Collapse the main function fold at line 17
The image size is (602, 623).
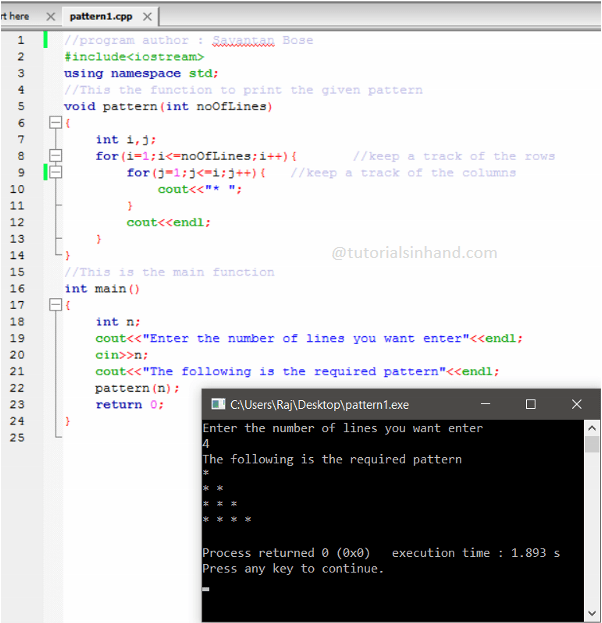point(55,305)
